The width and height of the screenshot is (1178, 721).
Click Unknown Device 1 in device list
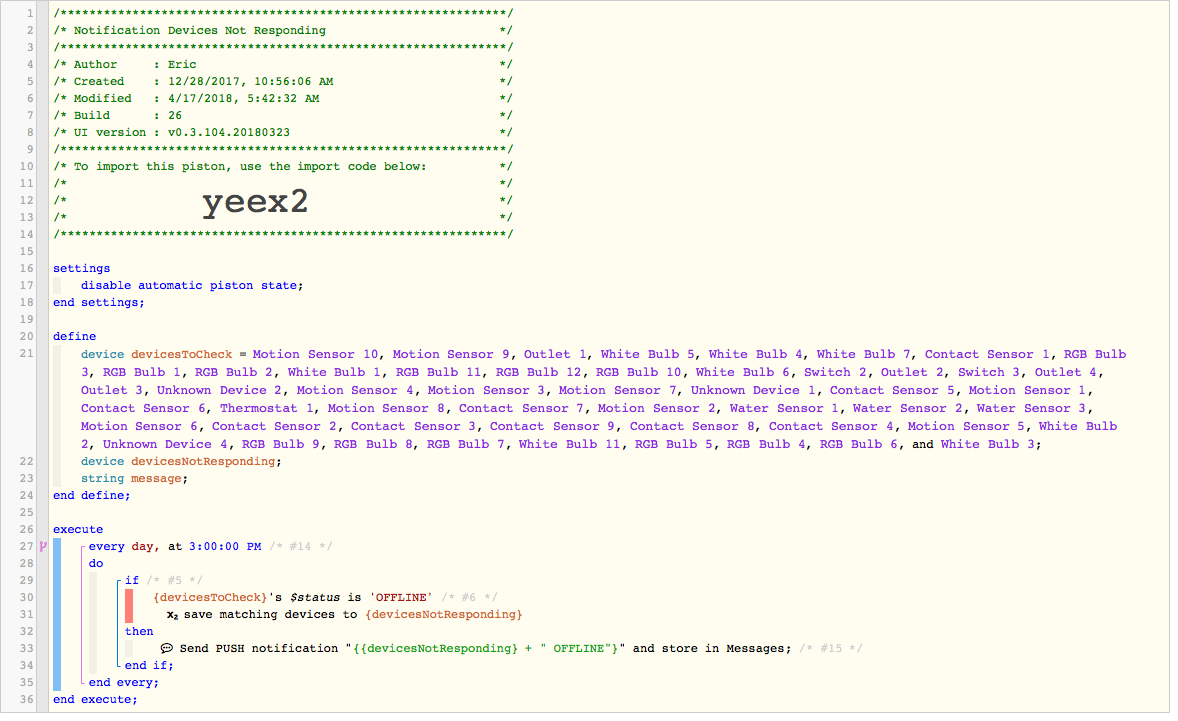point(754,391)
